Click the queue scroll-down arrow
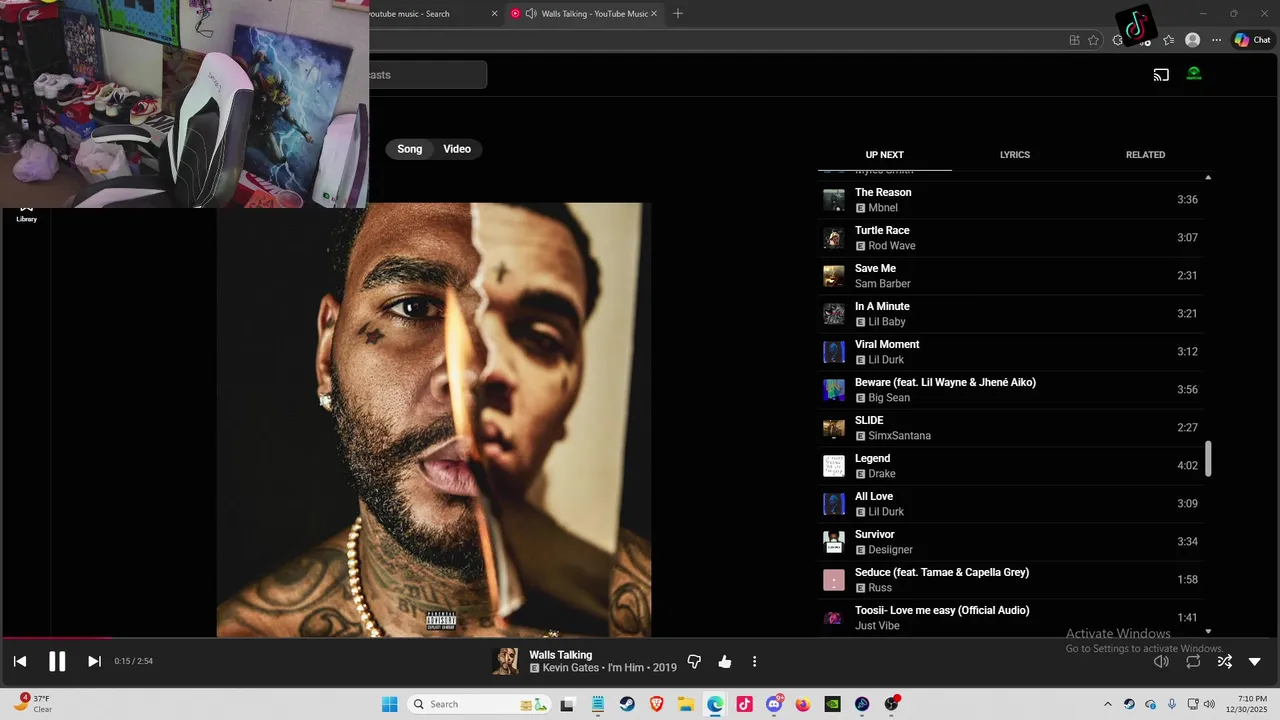Image resolution: width=1280 pixels, height=720 pixels. coord(1208,631)
